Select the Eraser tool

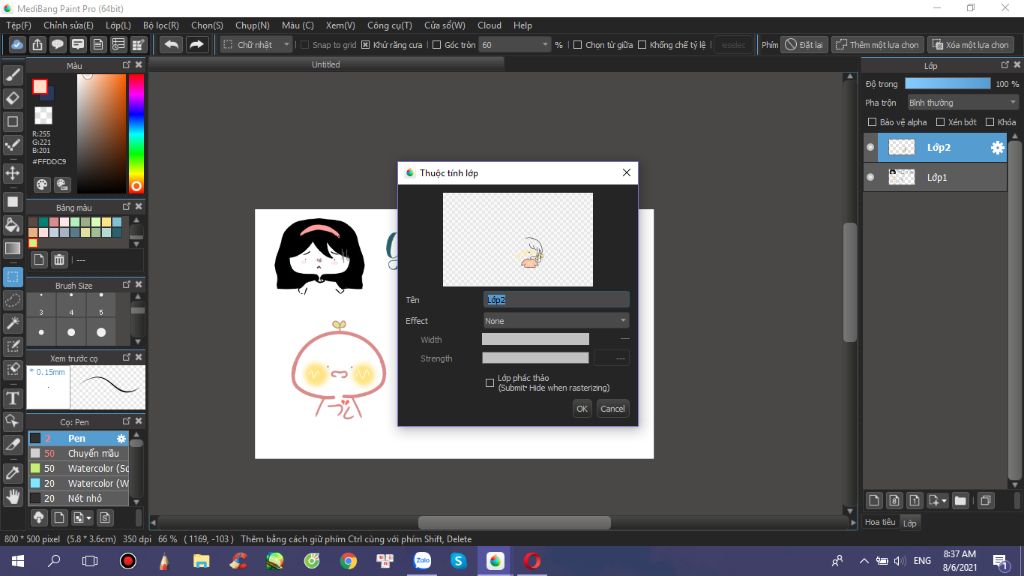12,99
